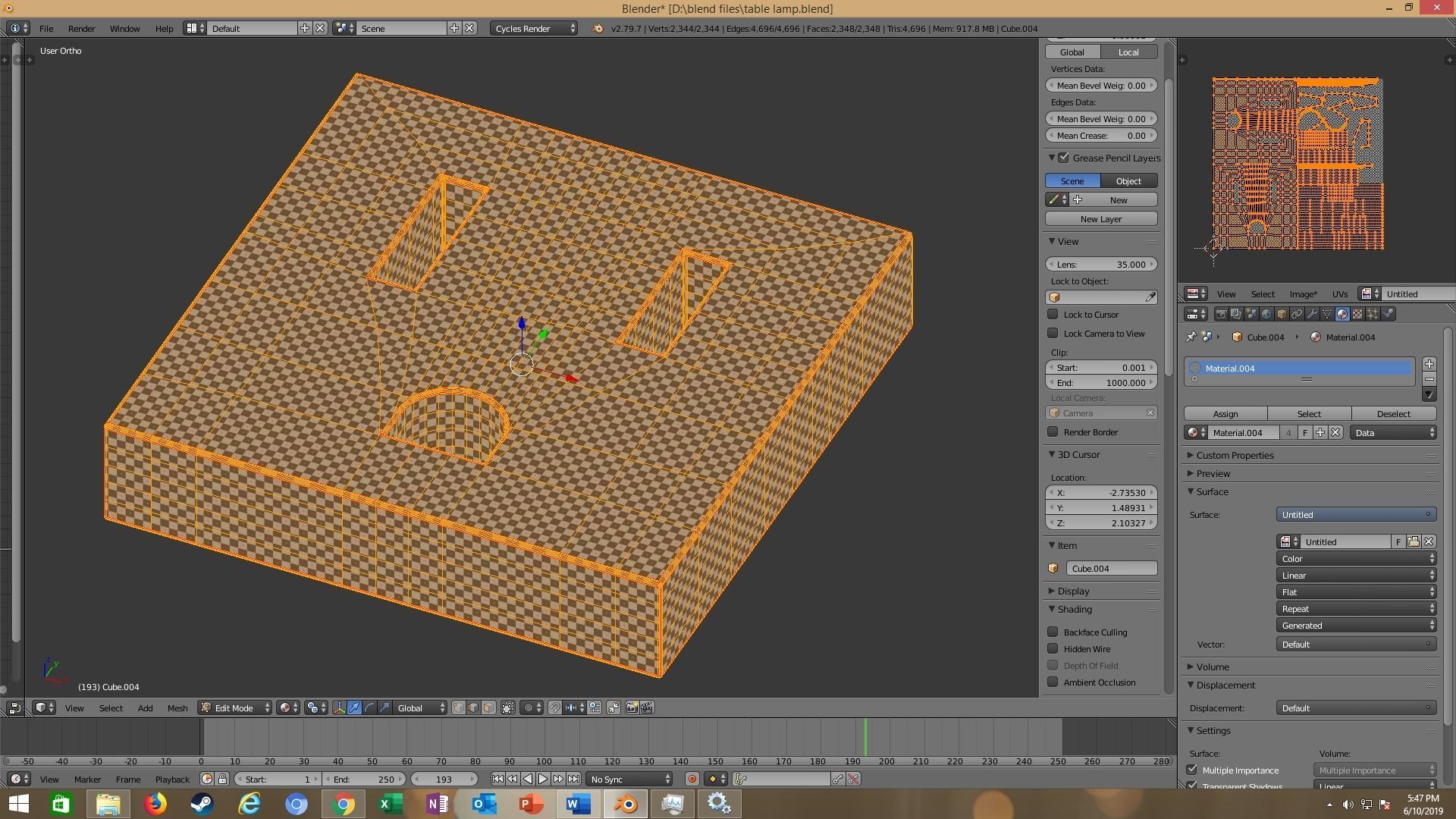Expand the Volume panel
This screenshot has height=819, width=1456.
[x=1212, y=667]
